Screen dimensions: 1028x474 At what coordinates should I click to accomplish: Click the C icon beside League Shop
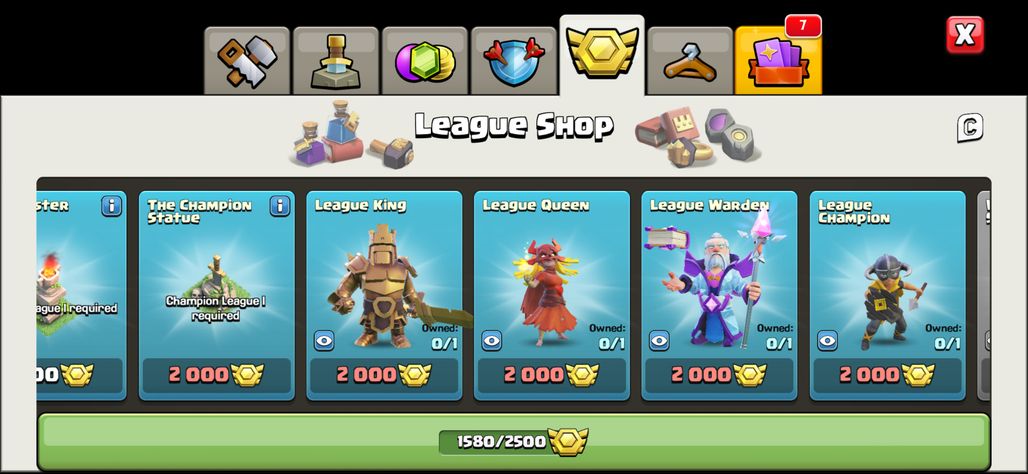coord(970,128)
